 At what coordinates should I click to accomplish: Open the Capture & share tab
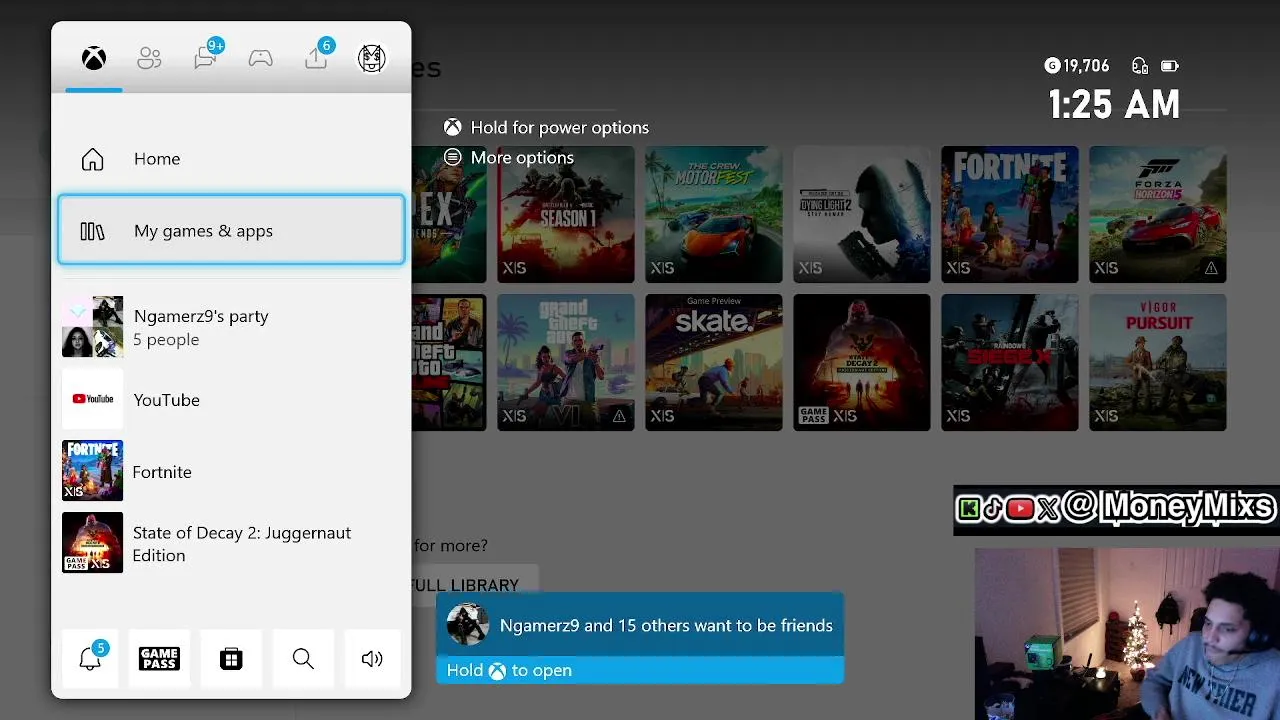(317, 57)
